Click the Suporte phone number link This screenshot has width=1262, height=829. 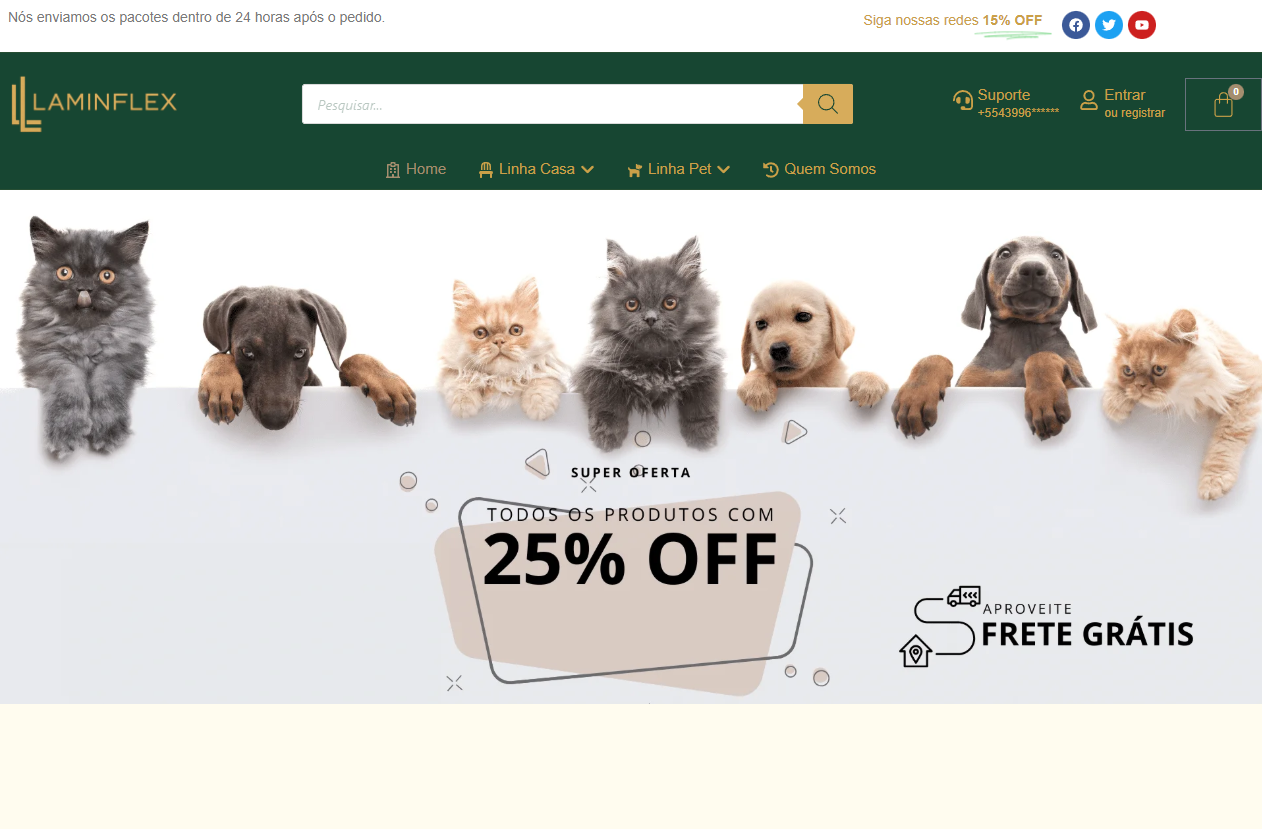tap(1018, 113)
